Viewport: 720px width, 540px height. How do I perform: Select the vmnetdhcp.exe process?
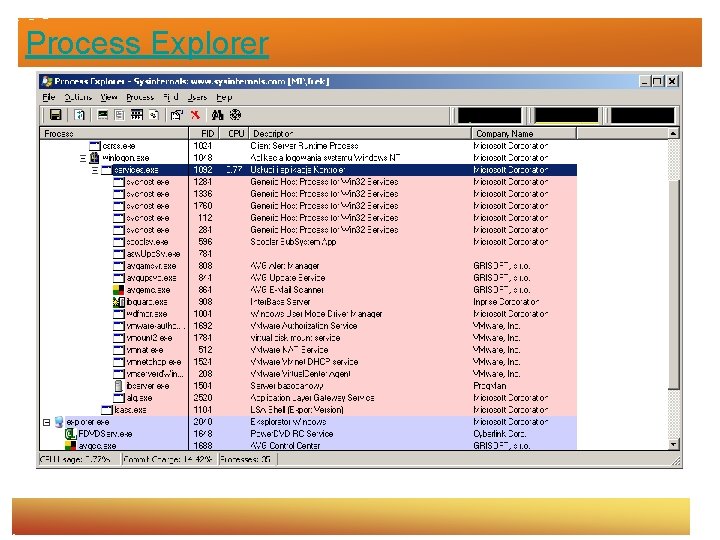pos(308,362)
